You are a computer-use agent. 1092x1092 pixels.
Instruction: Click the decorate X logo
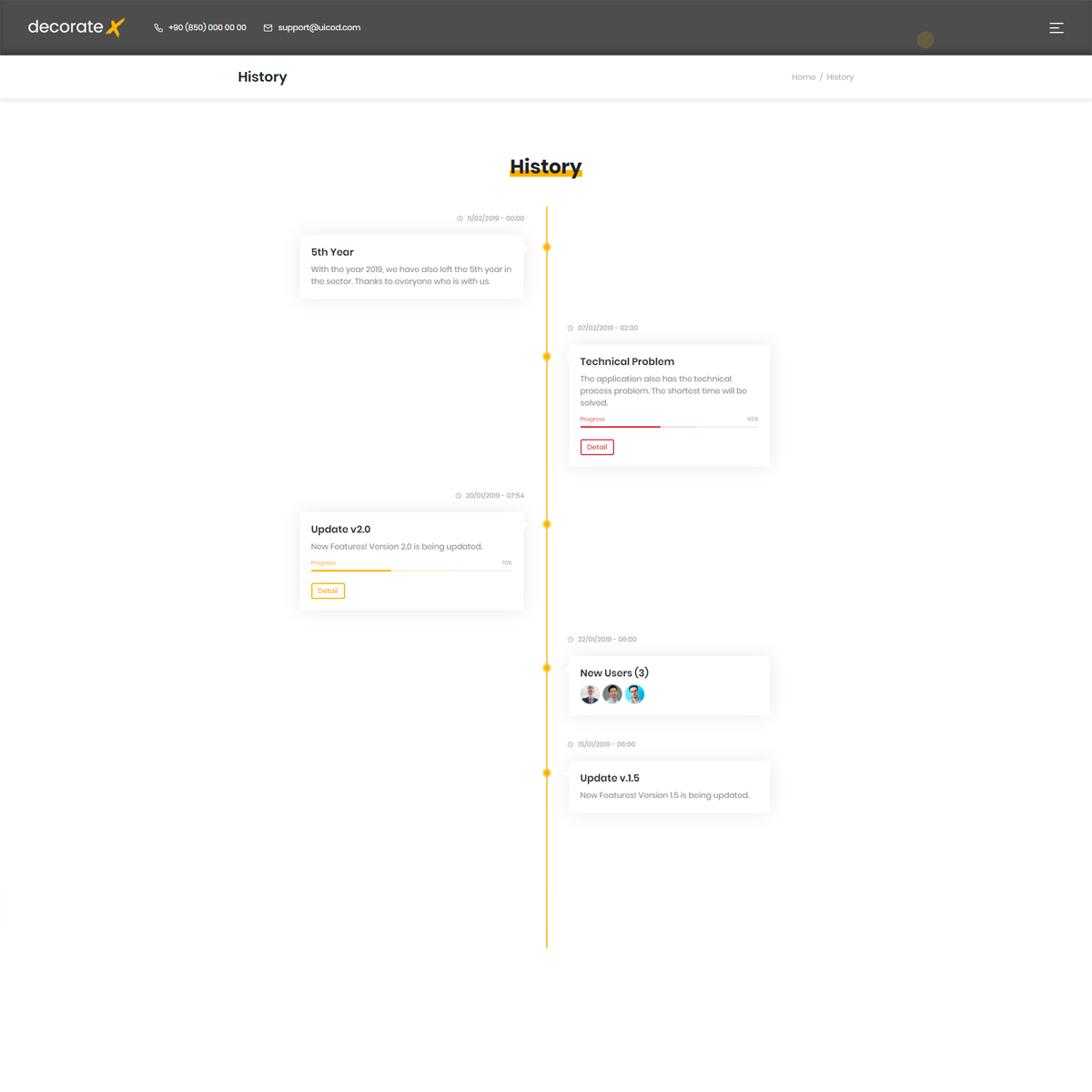(76, 27)
